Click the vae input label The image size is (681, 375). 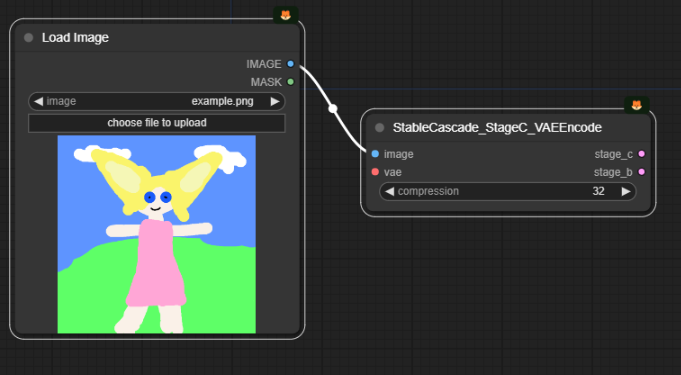(393, 173)
